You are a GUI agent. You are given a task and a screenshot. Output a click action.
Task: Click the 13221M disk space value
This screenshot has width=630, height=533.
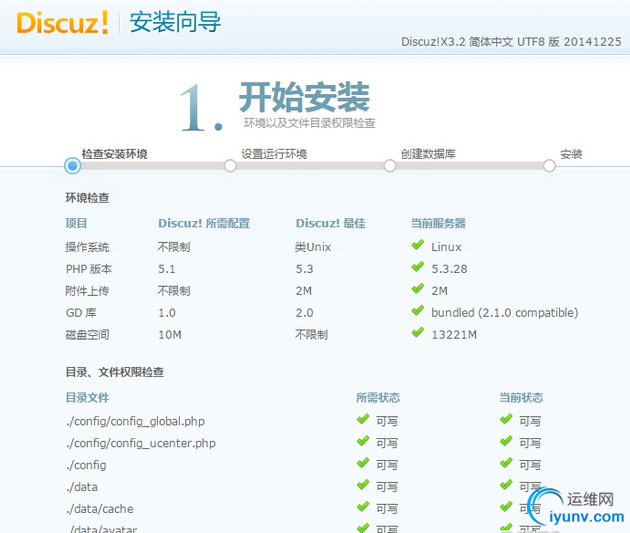pos(454,335)
